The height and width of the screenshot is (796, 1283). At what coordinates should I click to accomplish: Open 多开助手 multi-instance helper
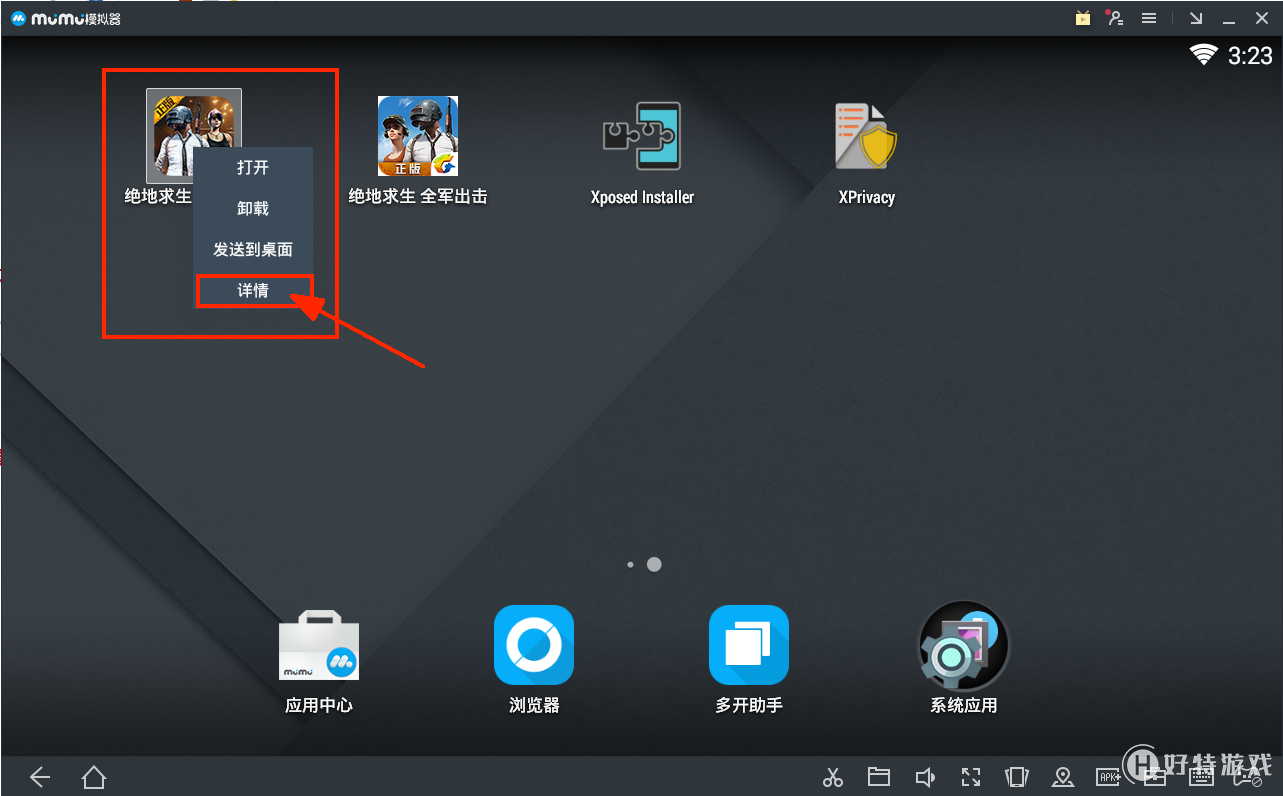tap(749, 645)
